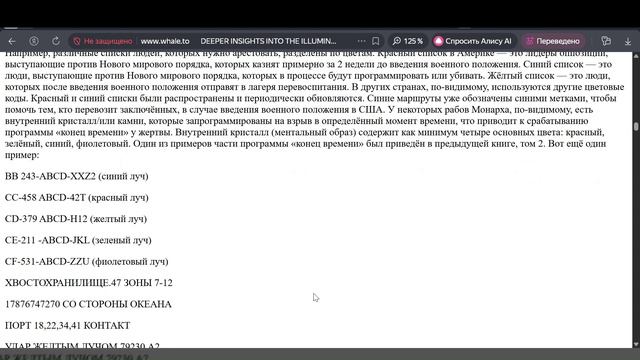Click the scrollbar down arrow
Screen dimensions: 640x360
tap(636, 344)
